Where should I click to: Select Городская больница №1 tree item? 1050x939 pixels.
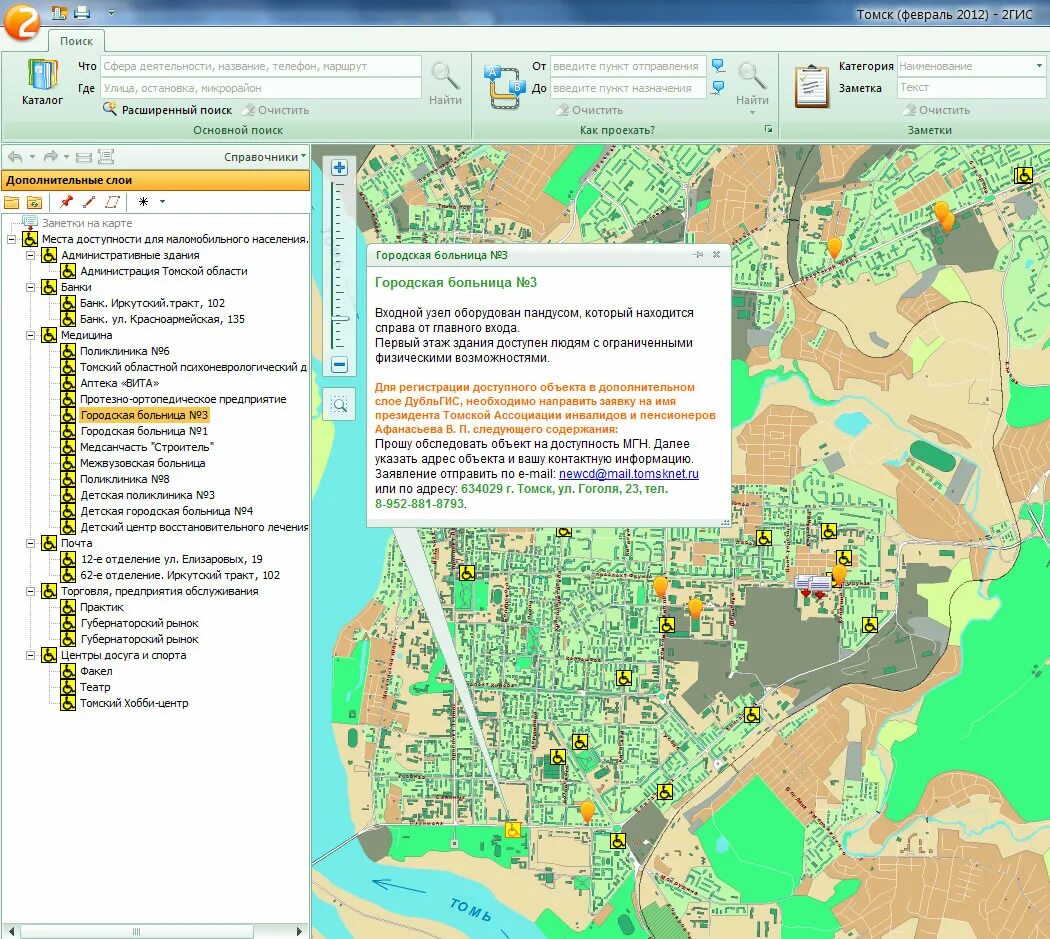point(144,431)
